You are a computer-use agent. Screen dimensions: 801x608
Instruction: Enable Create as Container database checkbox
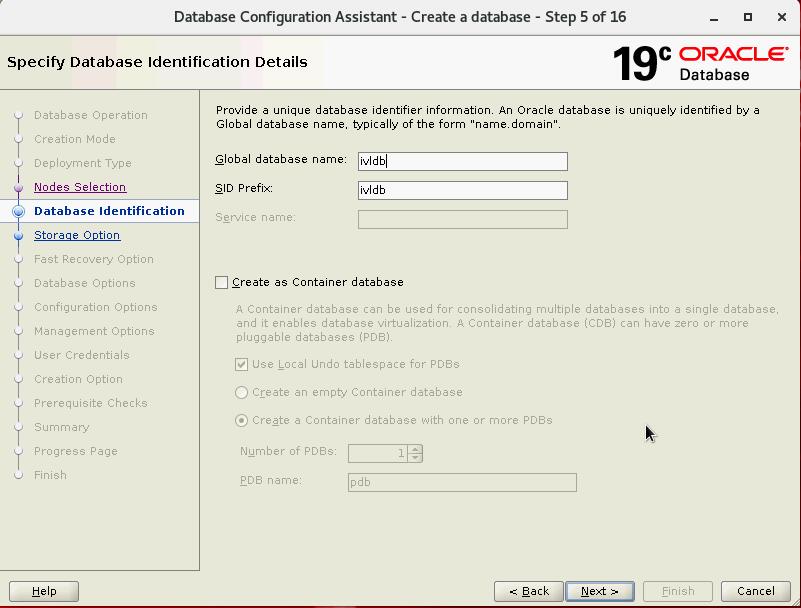[x=222, y=283]
